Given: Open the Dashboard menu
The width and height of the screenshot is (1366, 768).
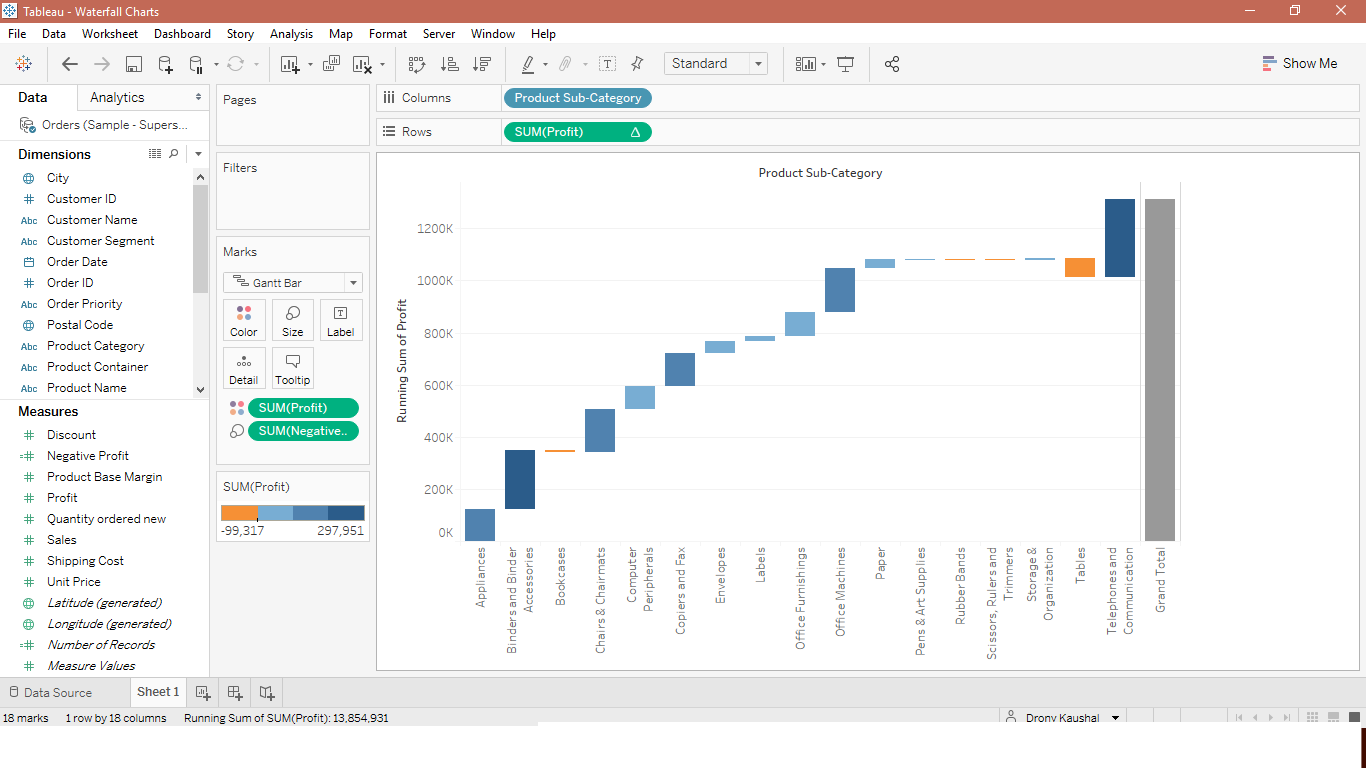Looking at the screenshot, I should click(x=182, y=33).
